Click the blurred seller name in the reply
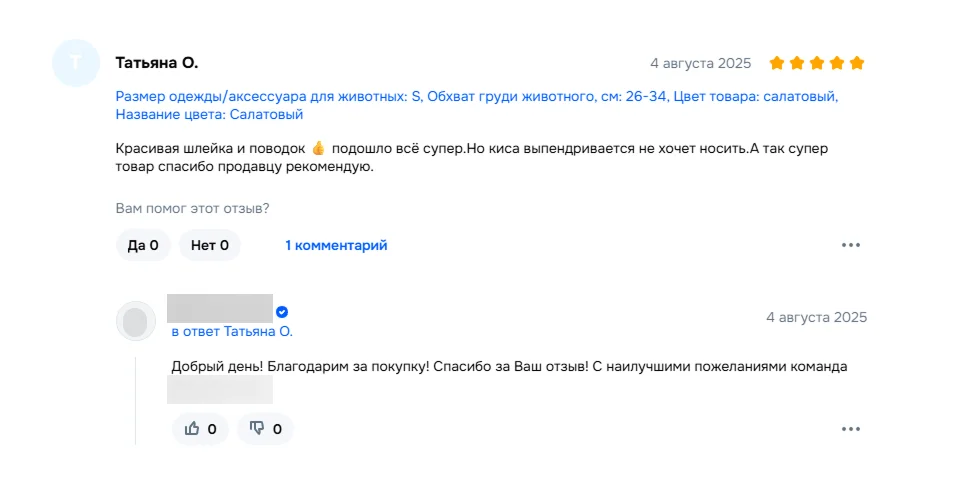Viewport: 972px width, 487px height. (x=220, y=309)
